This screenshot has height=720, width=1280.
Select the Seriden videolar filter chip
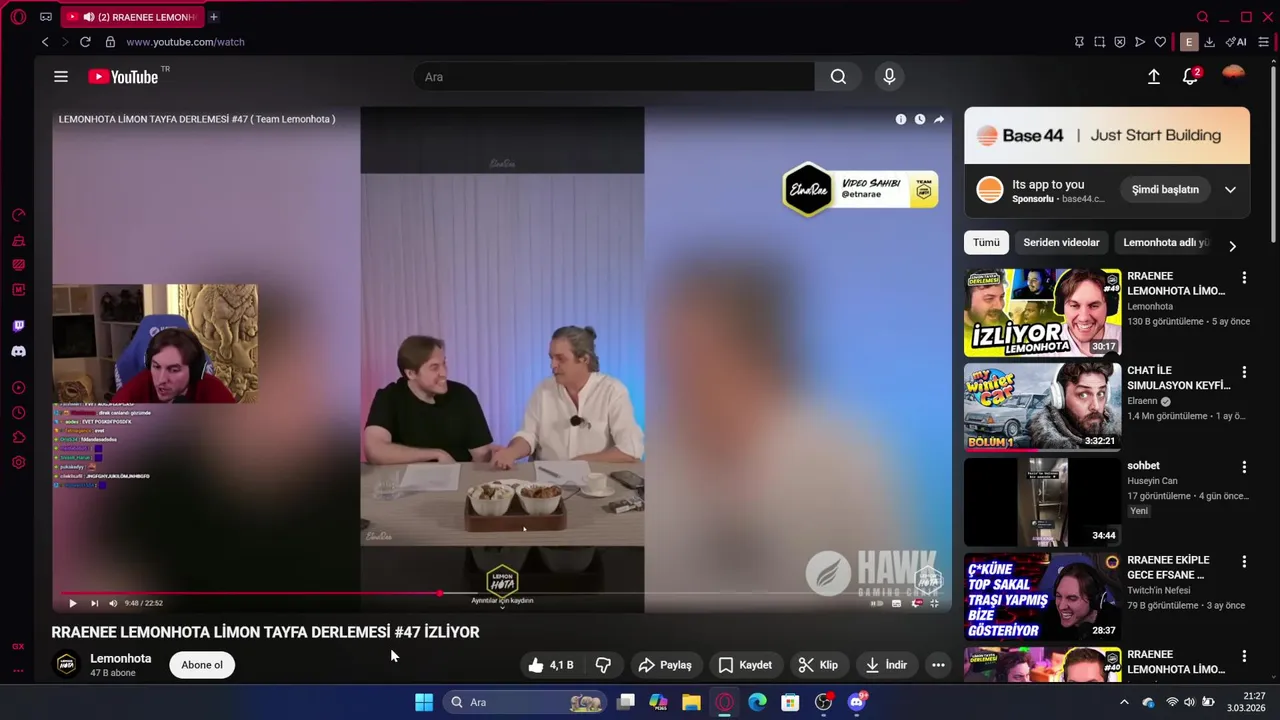1061,242
